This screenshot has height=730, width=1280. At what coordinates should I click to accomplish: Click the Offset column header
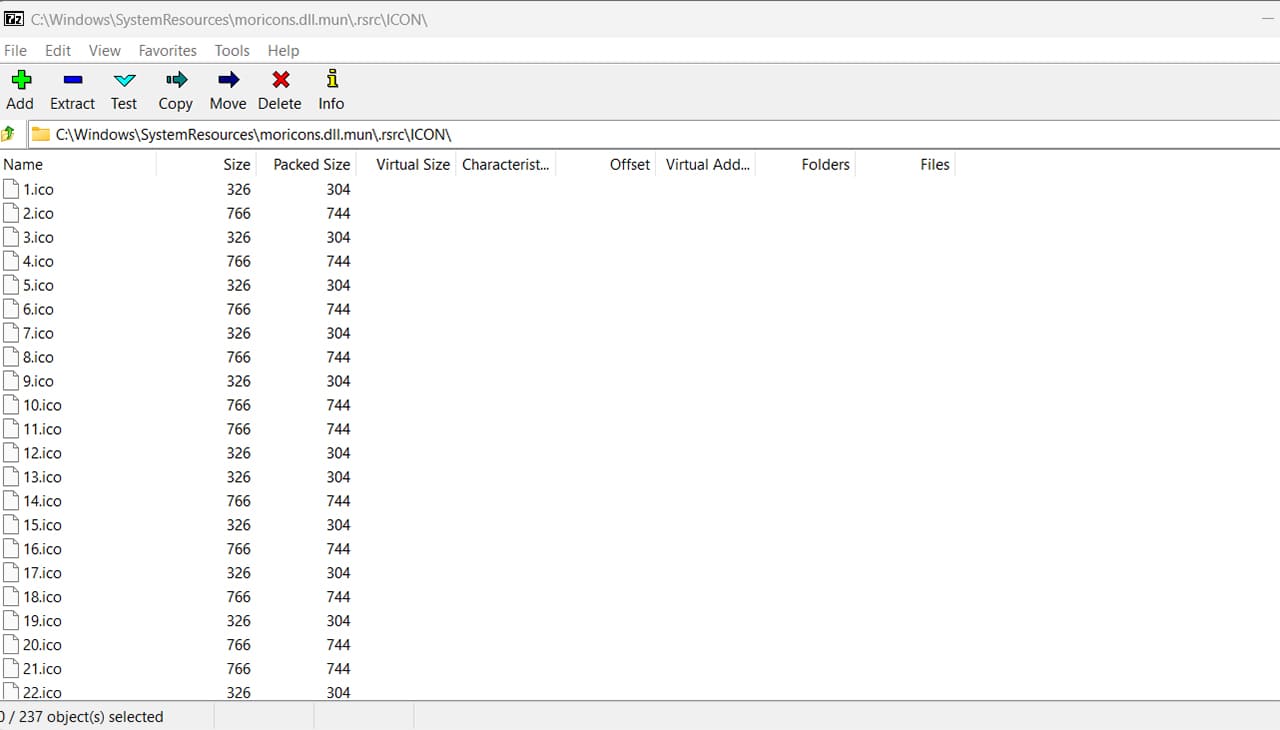coord(605,164)
